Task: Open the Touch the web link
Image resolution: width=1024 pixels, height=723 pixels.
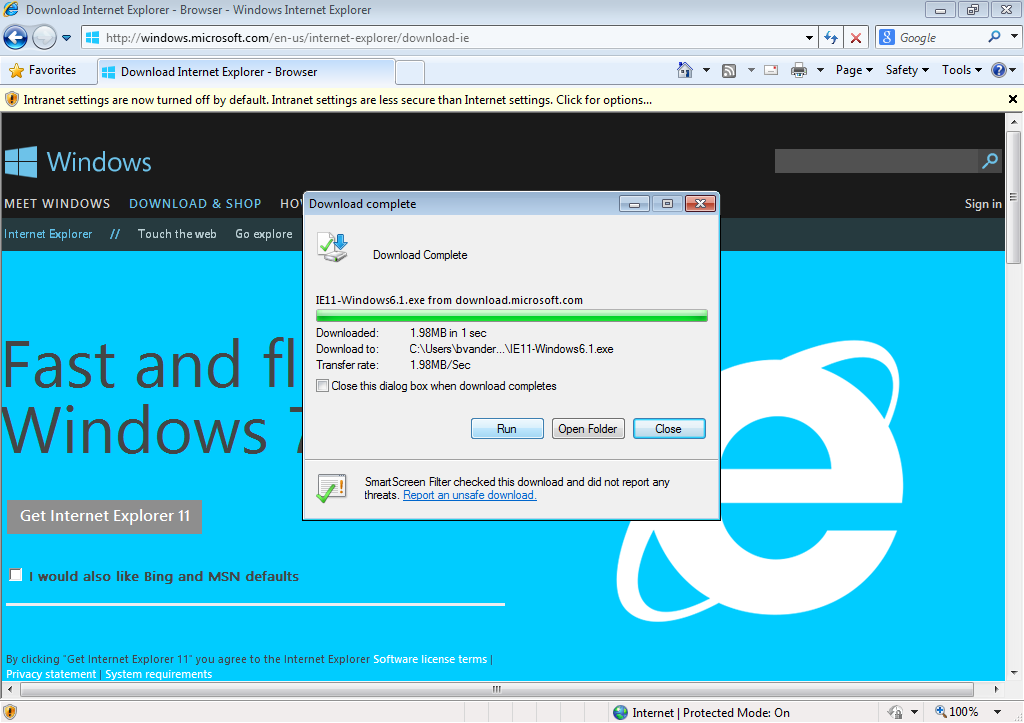Action: pos(177,234)
